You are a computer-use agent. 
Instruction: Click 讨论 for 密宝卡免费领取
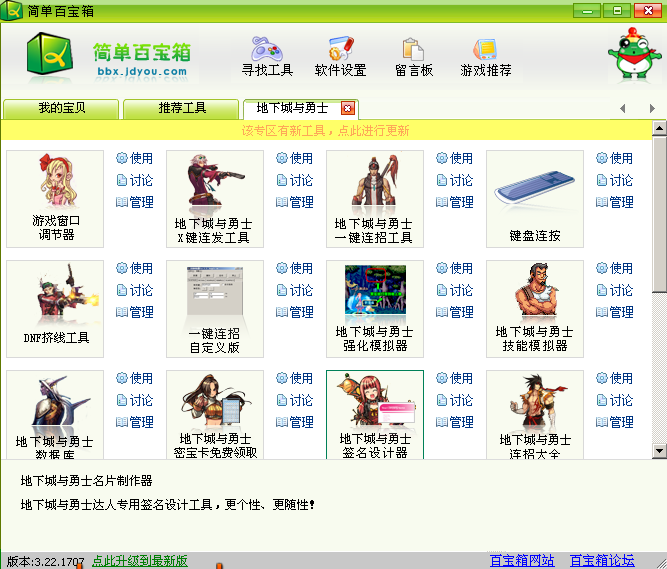(294, 400)
